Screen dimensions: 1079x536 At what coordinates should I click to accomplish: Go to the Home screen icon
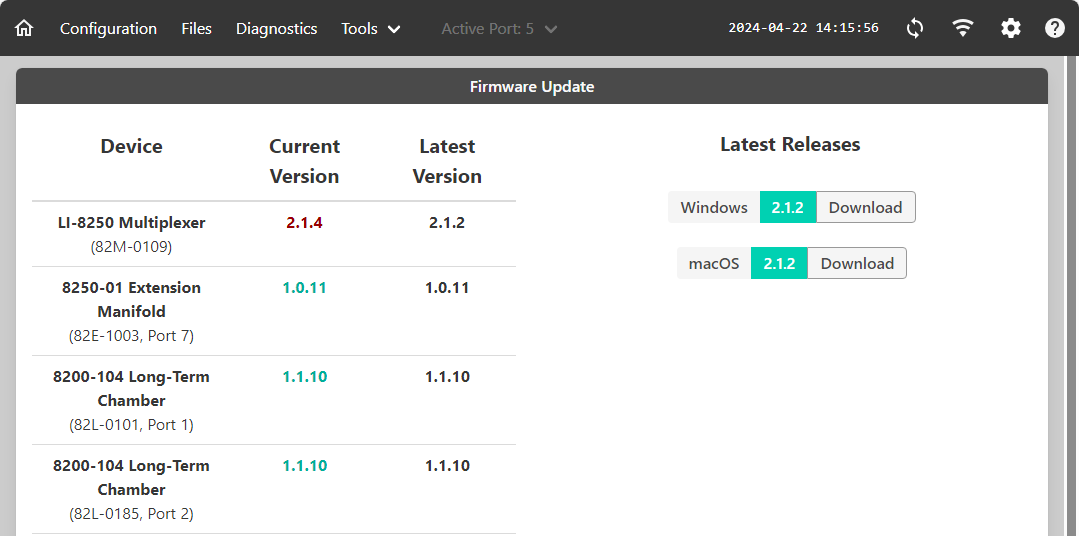pos(24,28)
